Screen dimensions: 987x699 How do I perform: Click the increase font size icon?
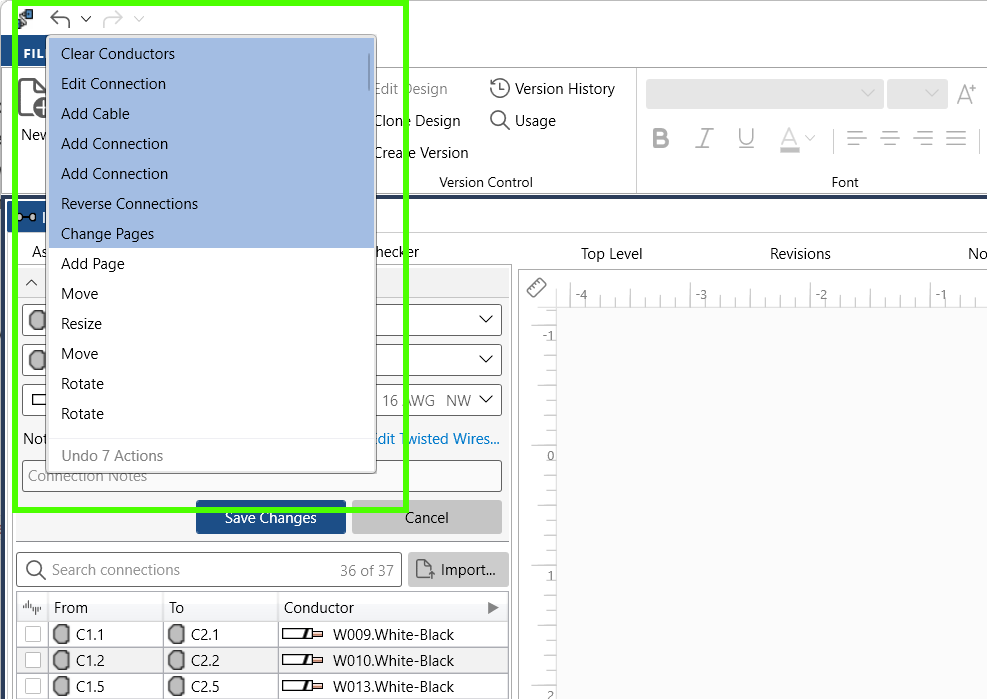pyautogui.click(x=966, y=94)
